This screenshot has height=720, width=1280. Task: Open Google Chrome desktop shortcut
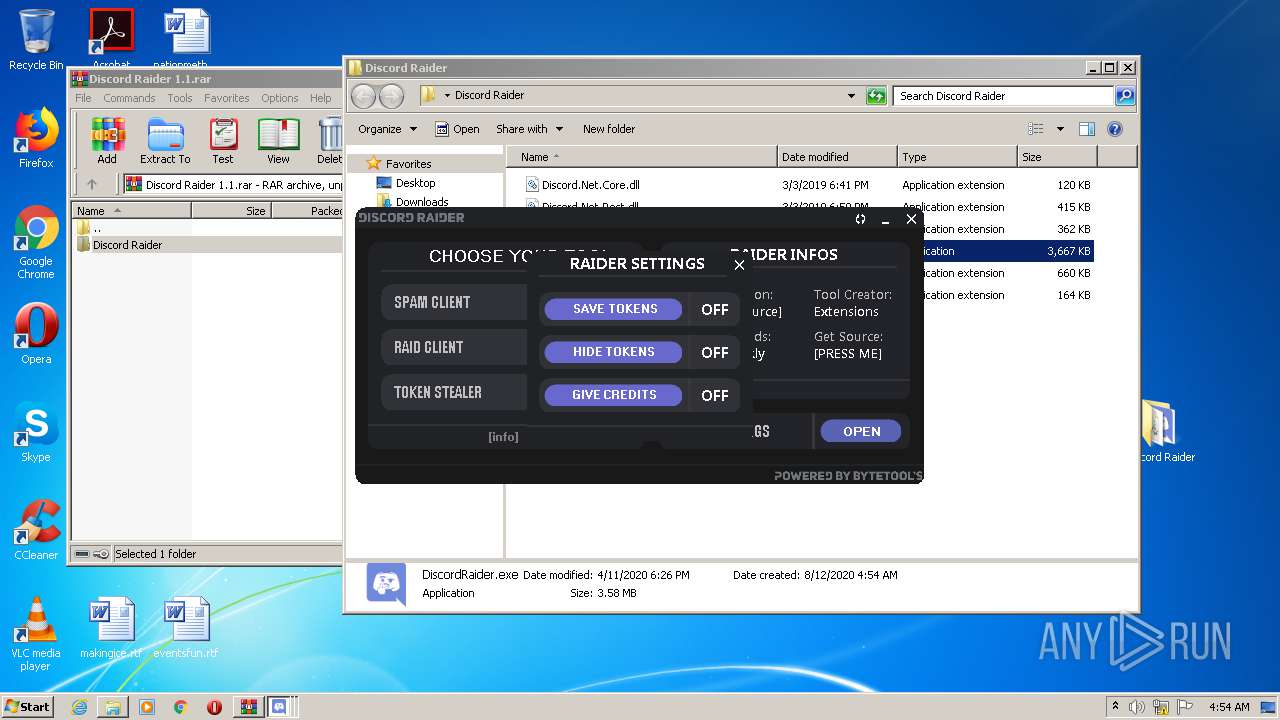[36, 242]
